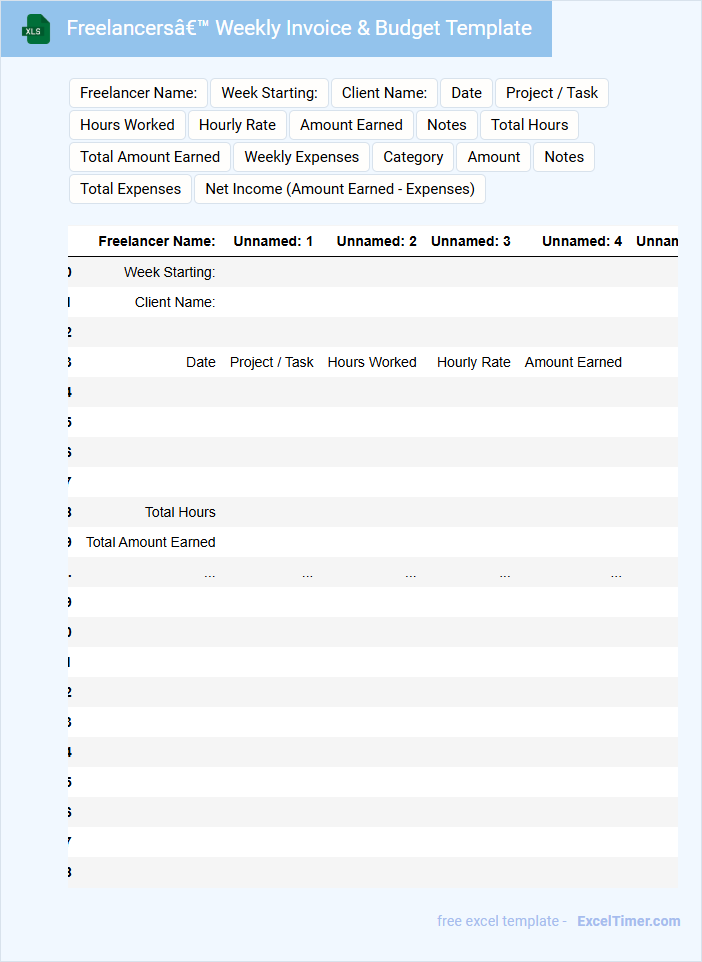Screen dimensions: 702x962
Task: Click the template title in the header
Action: (x=299, y=28)
